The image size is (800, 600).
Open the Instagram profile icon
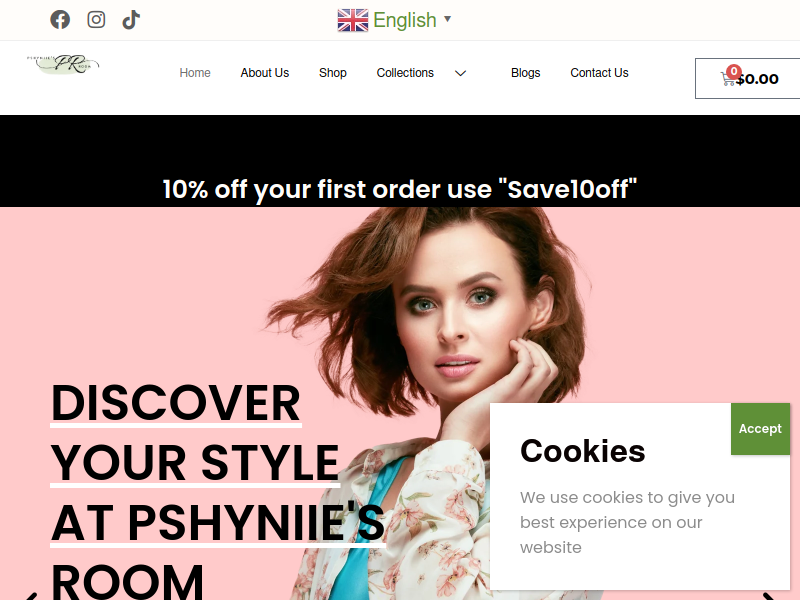point(96,20)
